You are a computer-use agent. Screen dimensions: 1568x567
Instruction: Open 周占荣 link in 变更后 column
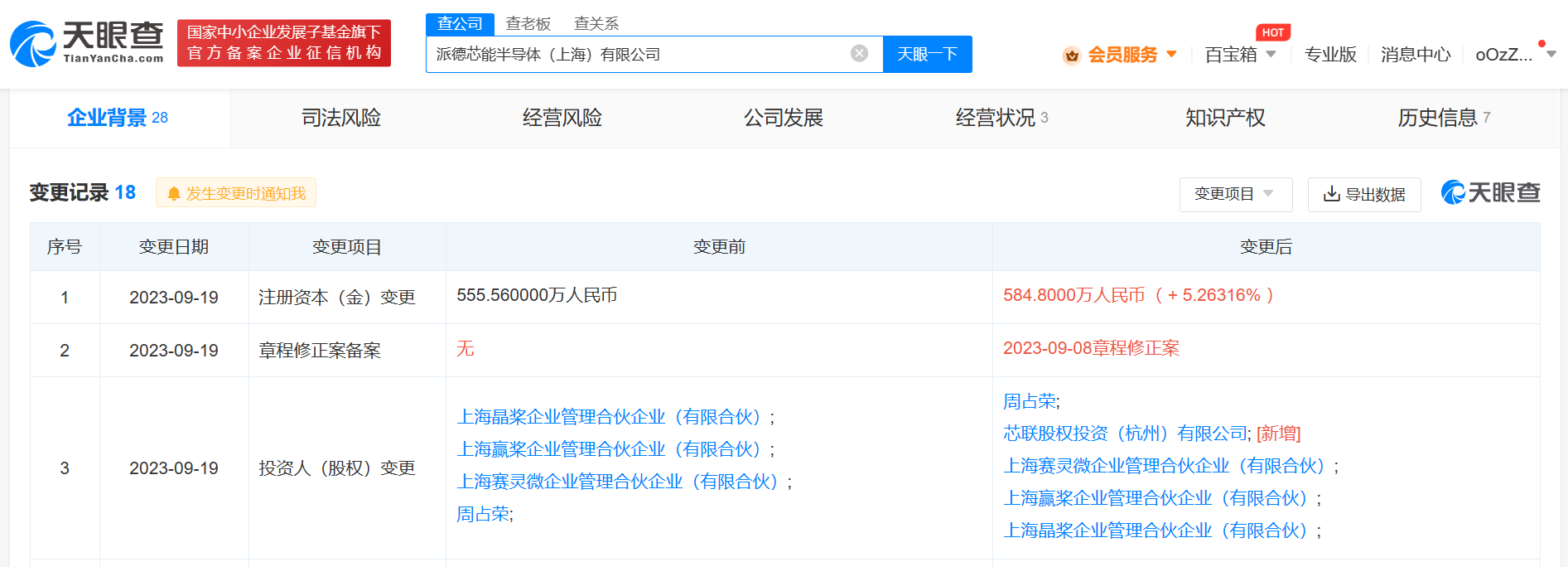[1030, 401]
